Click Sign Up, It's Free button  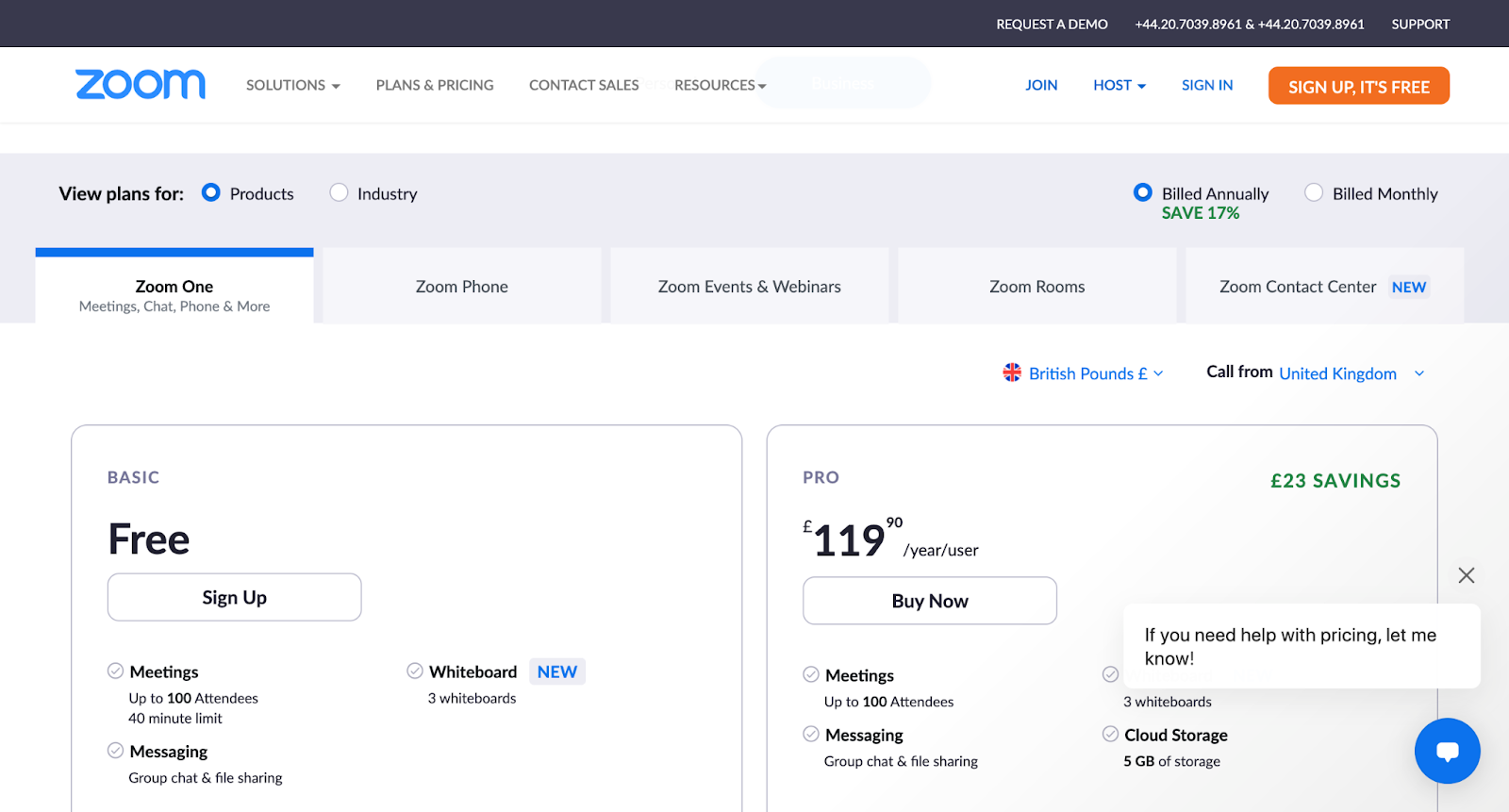[x=1359, y=86]
